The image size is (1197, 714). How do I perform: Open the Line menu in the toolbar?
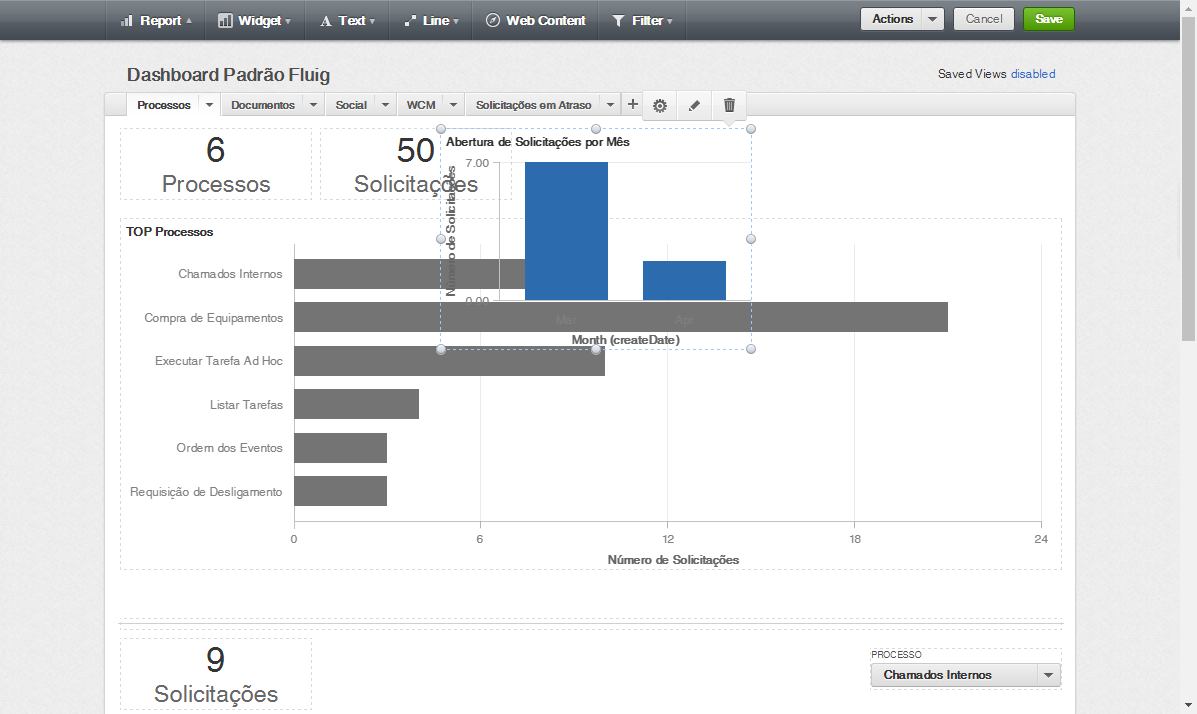point(431,20)
